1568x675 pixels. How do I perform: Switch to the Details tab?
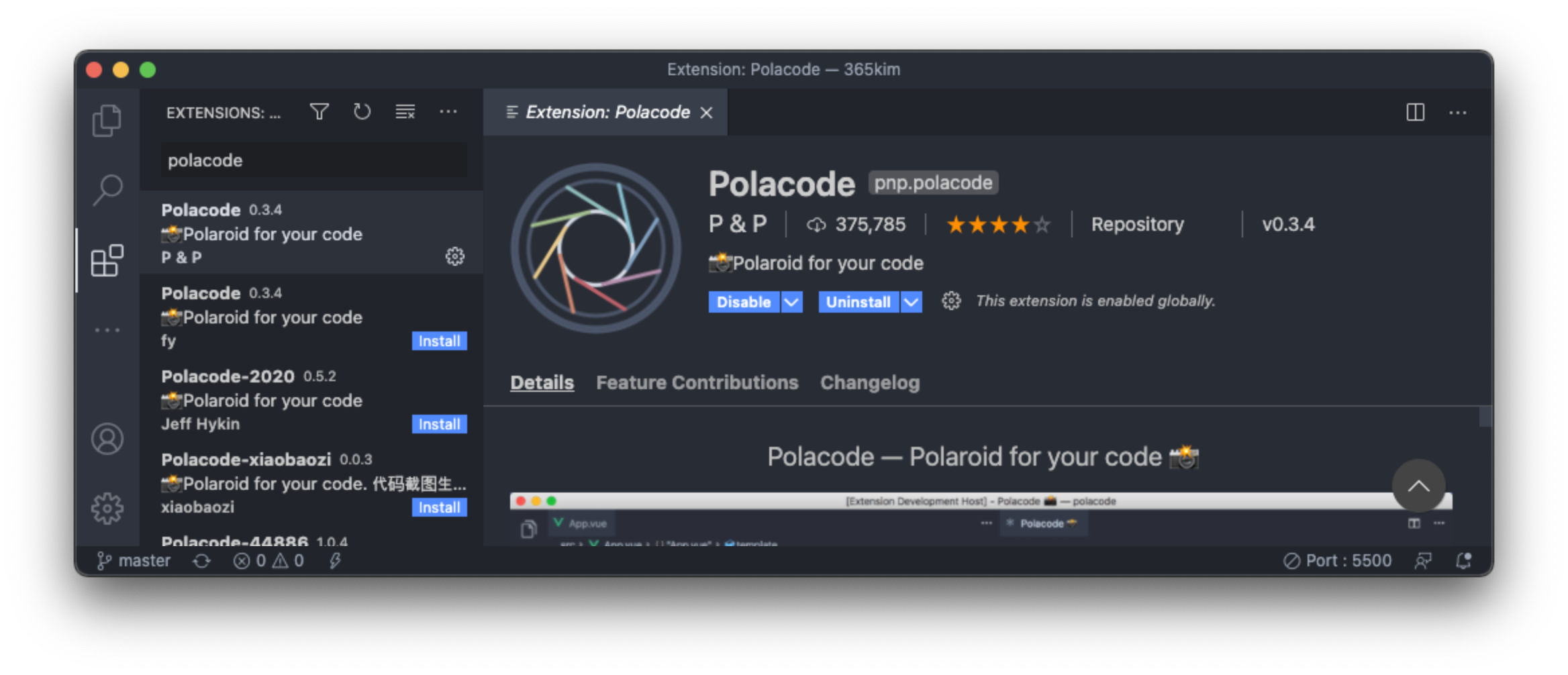pyautogui.click(x=542, y=382)
